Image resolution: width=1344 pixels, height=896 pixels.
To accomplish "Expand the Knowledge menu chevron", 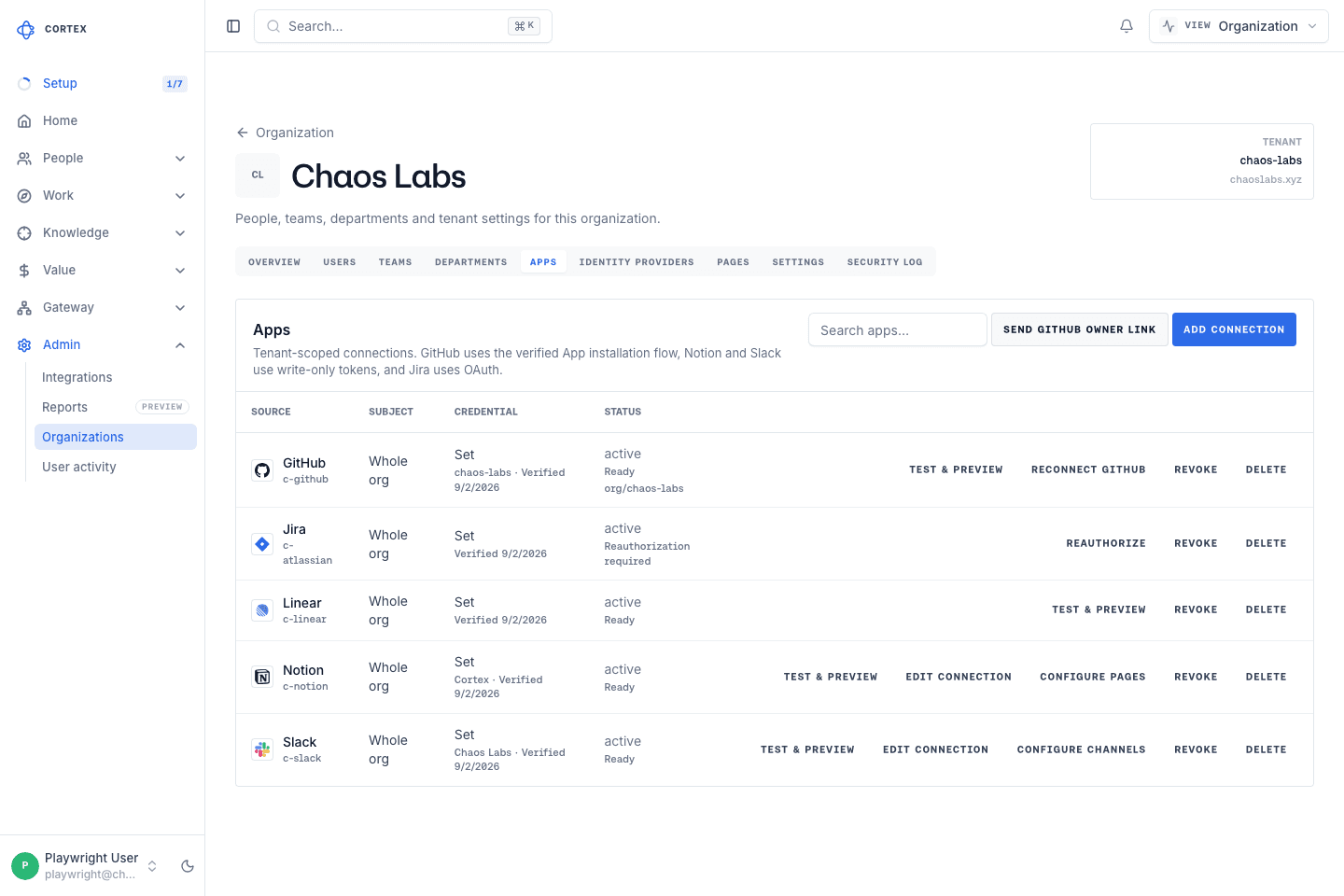I will [180, 232].
